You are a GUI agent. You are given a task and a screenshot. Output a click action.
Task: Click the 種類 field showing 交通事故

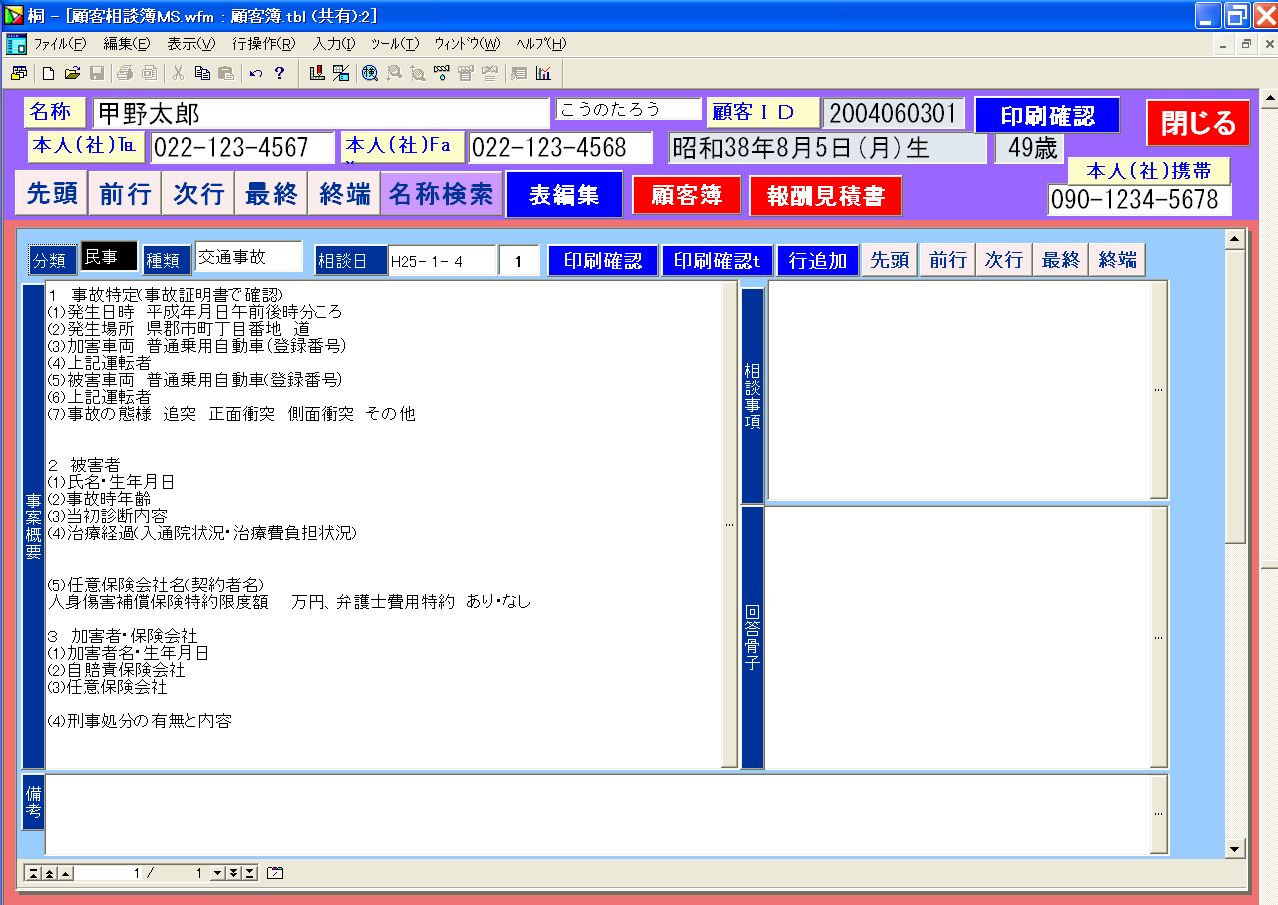click(248, 258)
